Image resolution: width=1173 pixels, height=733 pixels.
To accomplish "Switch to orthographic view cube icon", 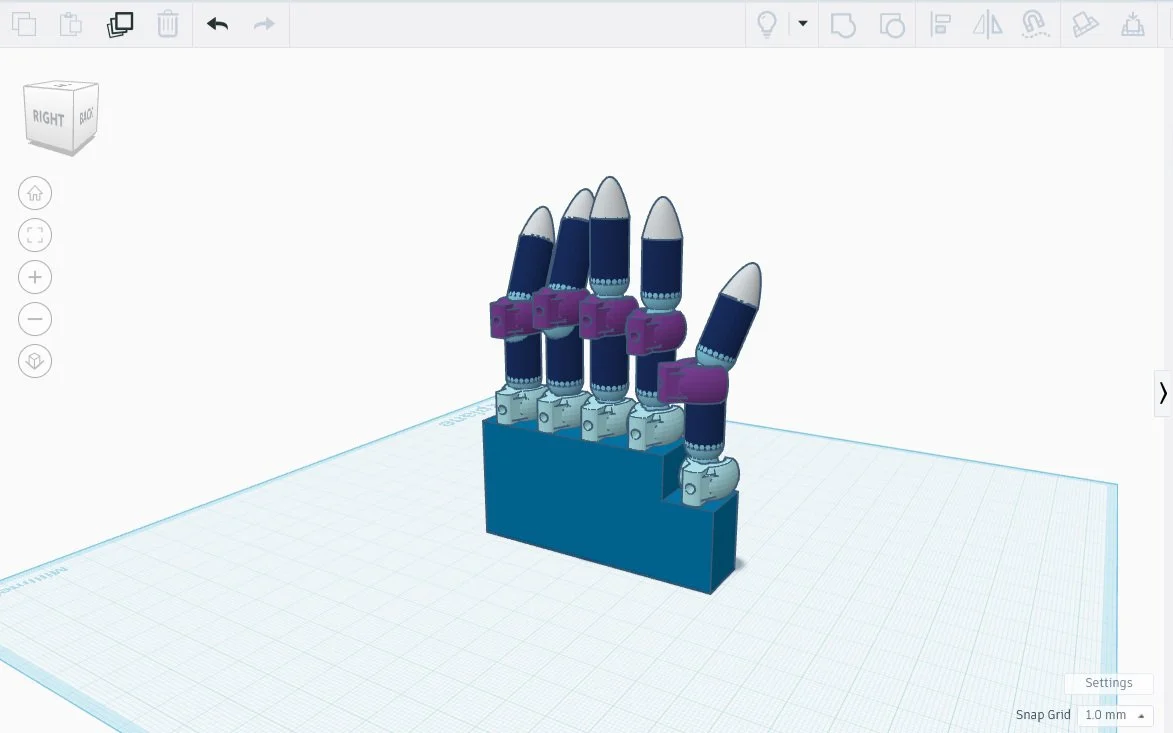I will (x=34, y=361).
